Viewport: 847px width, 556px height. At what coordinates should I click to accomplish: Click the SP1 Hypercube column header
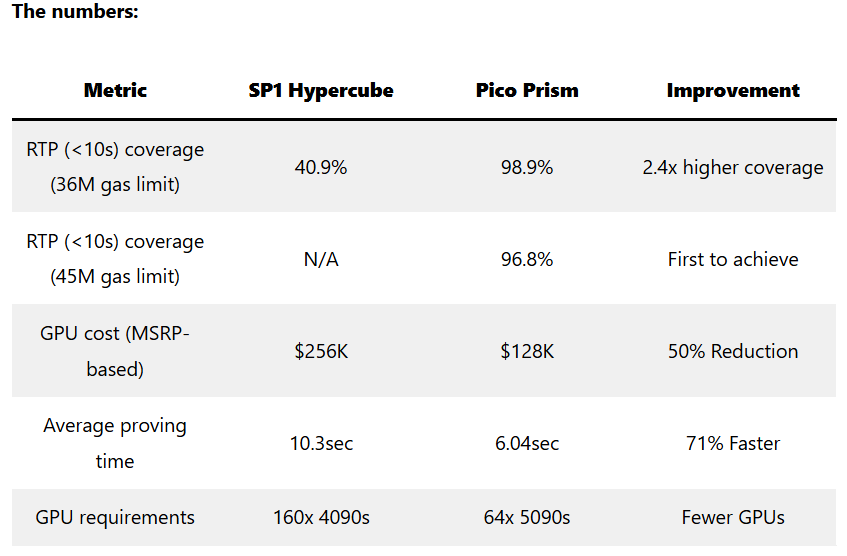[321, 90]
